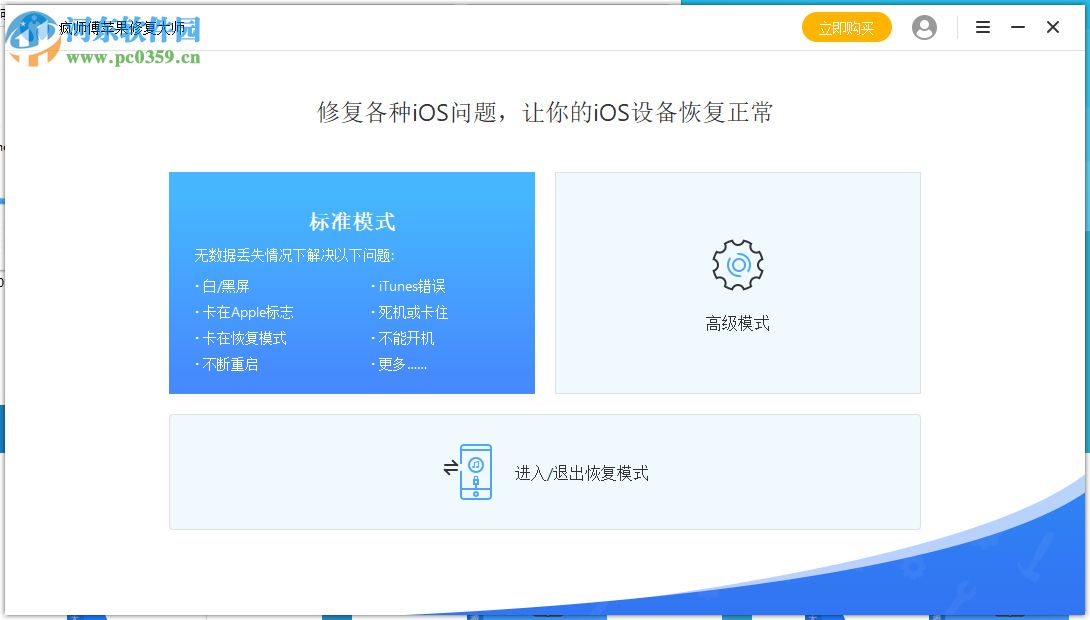Click the gear icon in the 高级模式 panel
Viewport: 1090px width, 620px height.
tap(737, 264)
